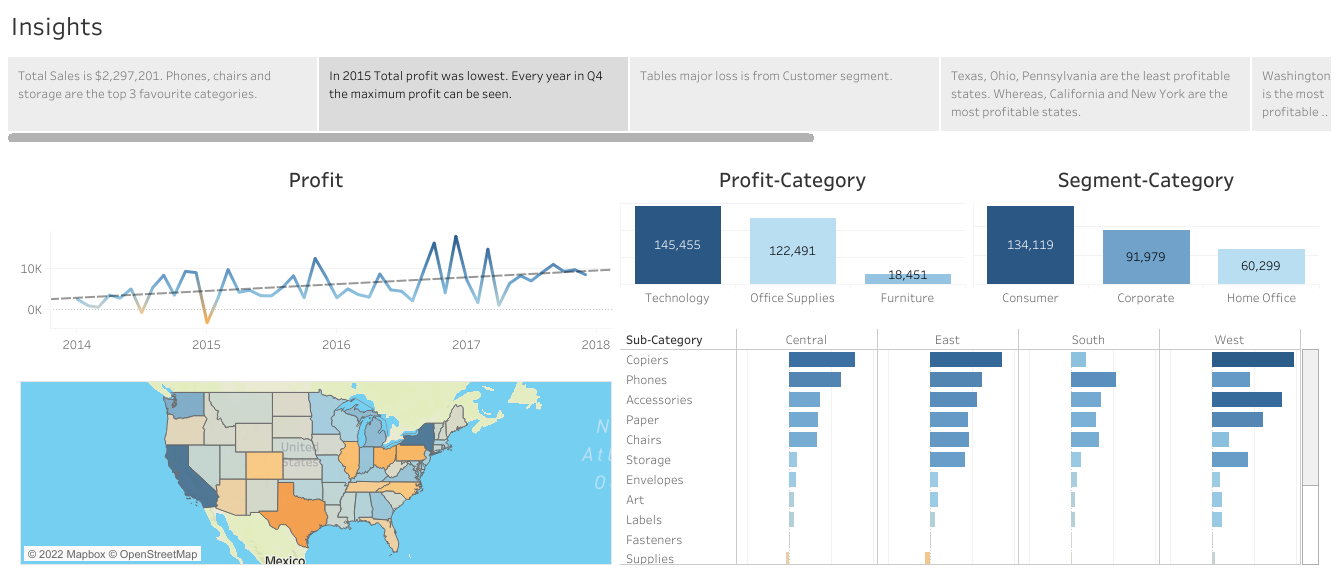Image resolution: width=1338 pixels, height=584 pixels.
Task: Select the Technology profit bar
Action: [x=677, y=243]
